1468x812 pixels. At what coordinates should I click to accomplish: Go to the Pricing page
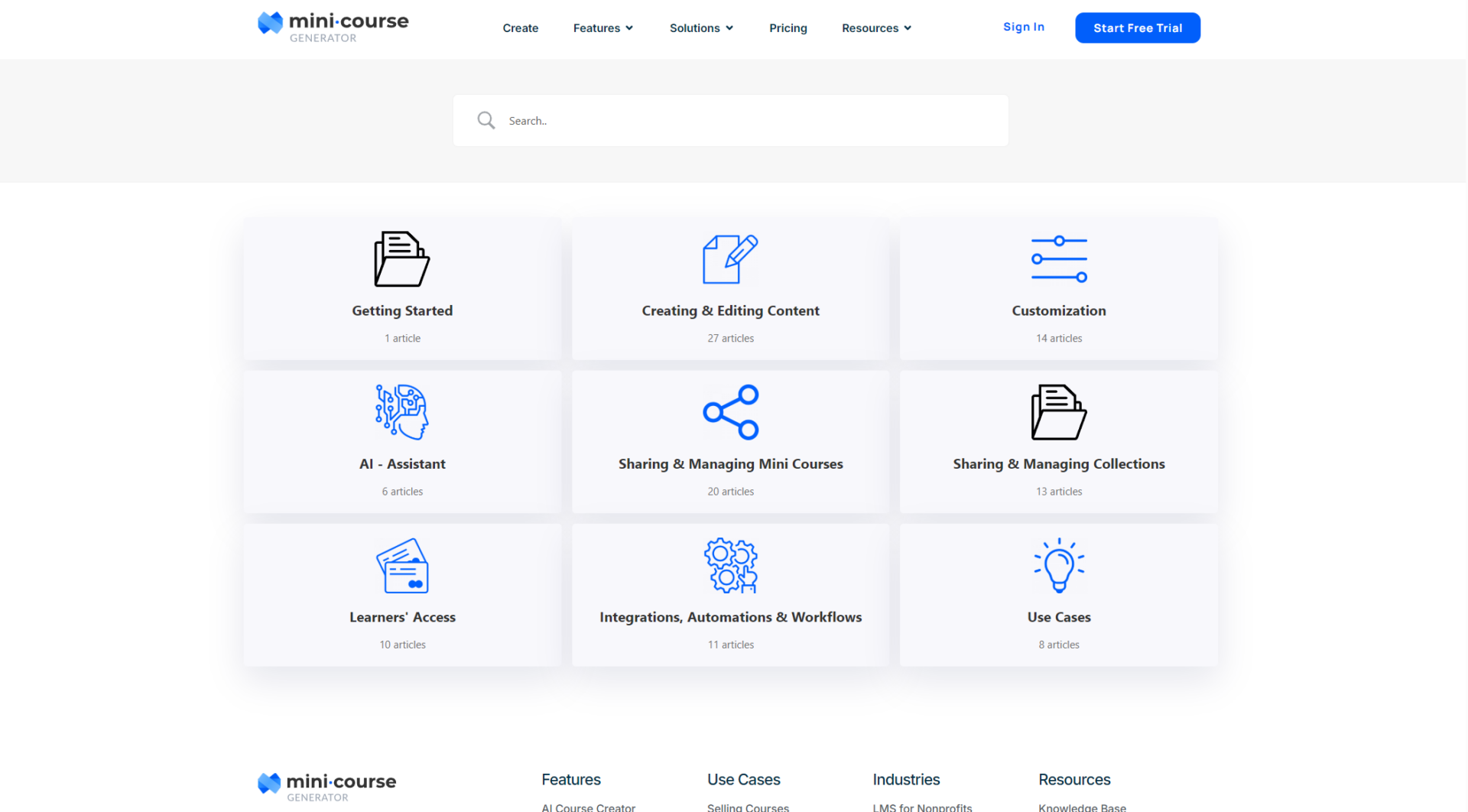788,28
